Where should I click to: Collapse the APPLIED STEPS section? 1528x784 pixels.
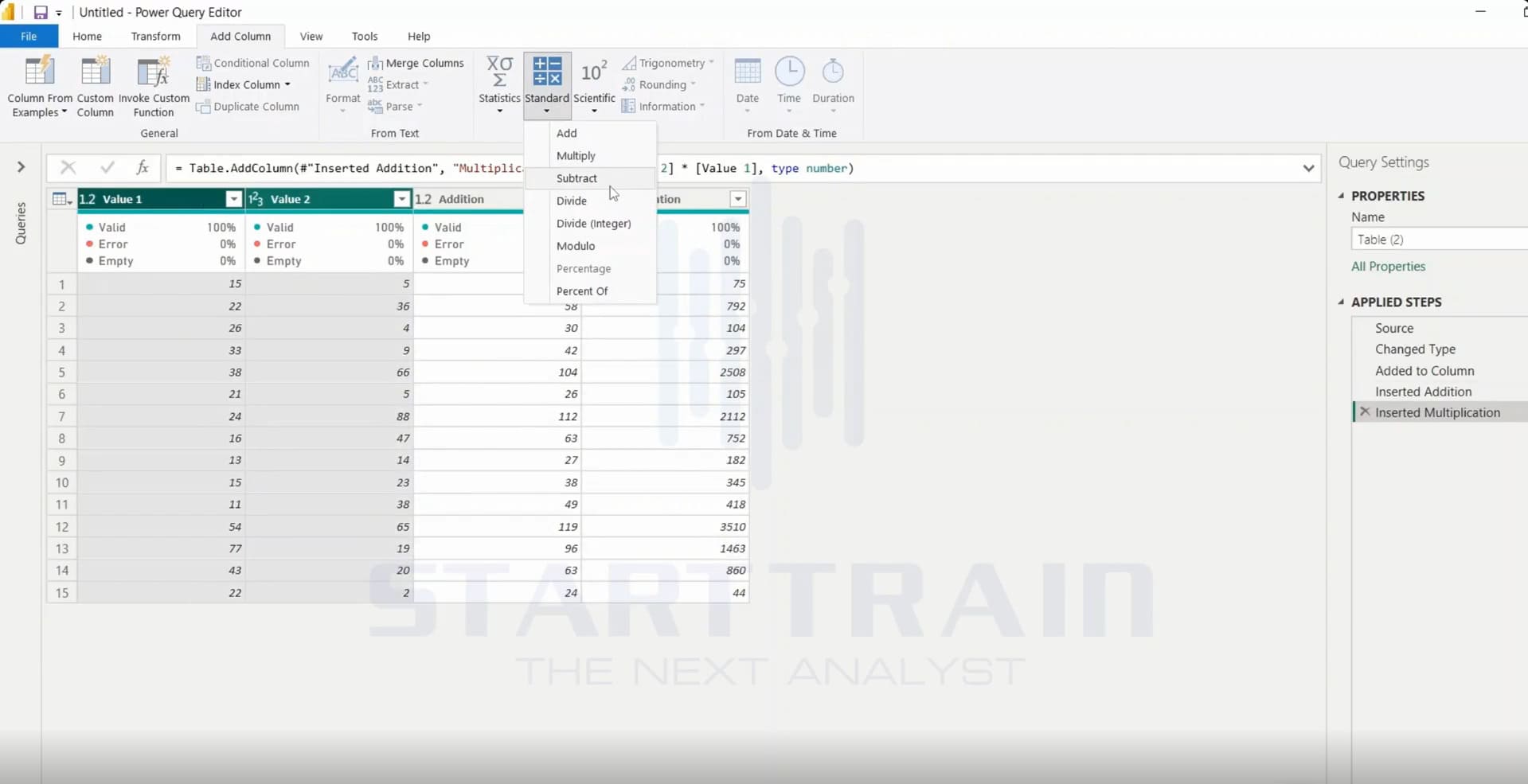(x=1342, y=302)
